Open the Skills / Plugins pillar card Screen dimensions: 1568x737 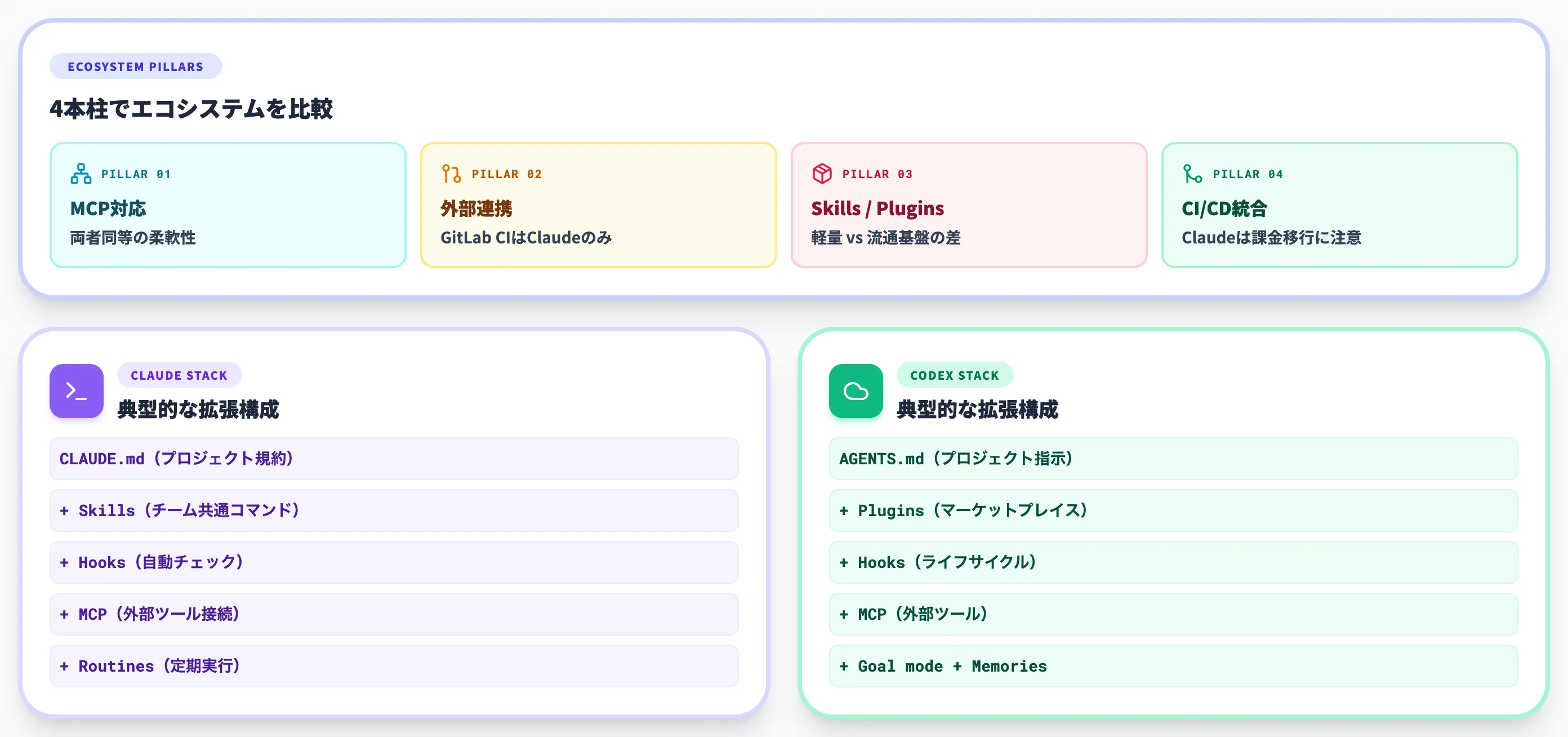(969, 205)
